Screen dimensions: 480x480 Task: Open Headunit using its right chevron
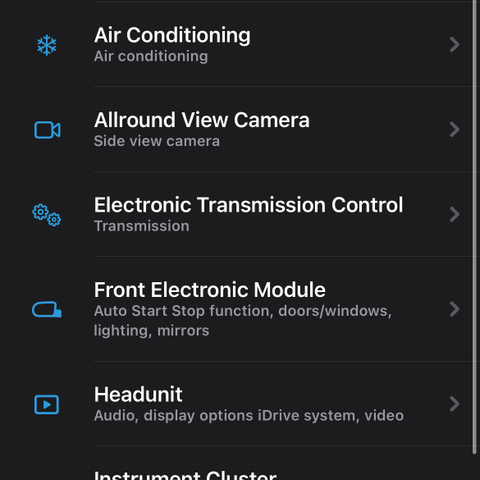tap(454, 404)
